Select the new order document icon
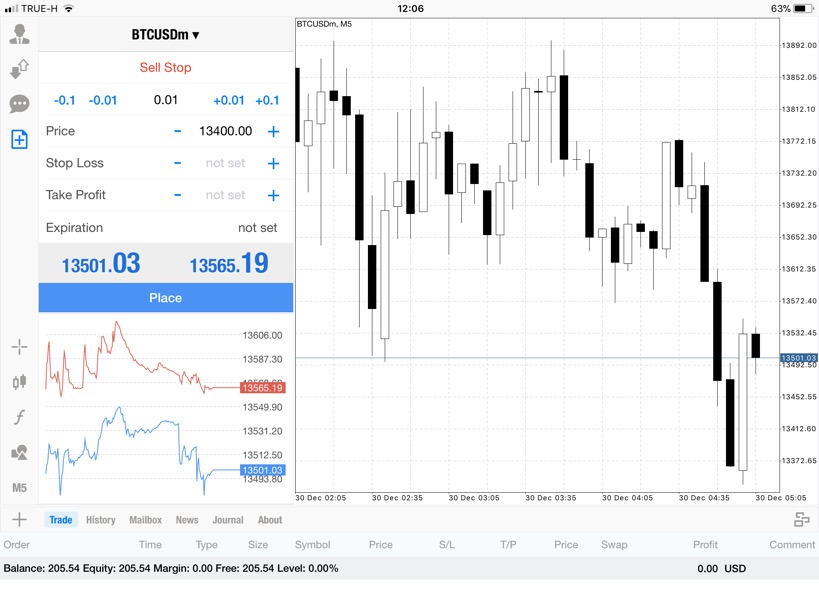819x614 pixels. (x=19, y=139)
